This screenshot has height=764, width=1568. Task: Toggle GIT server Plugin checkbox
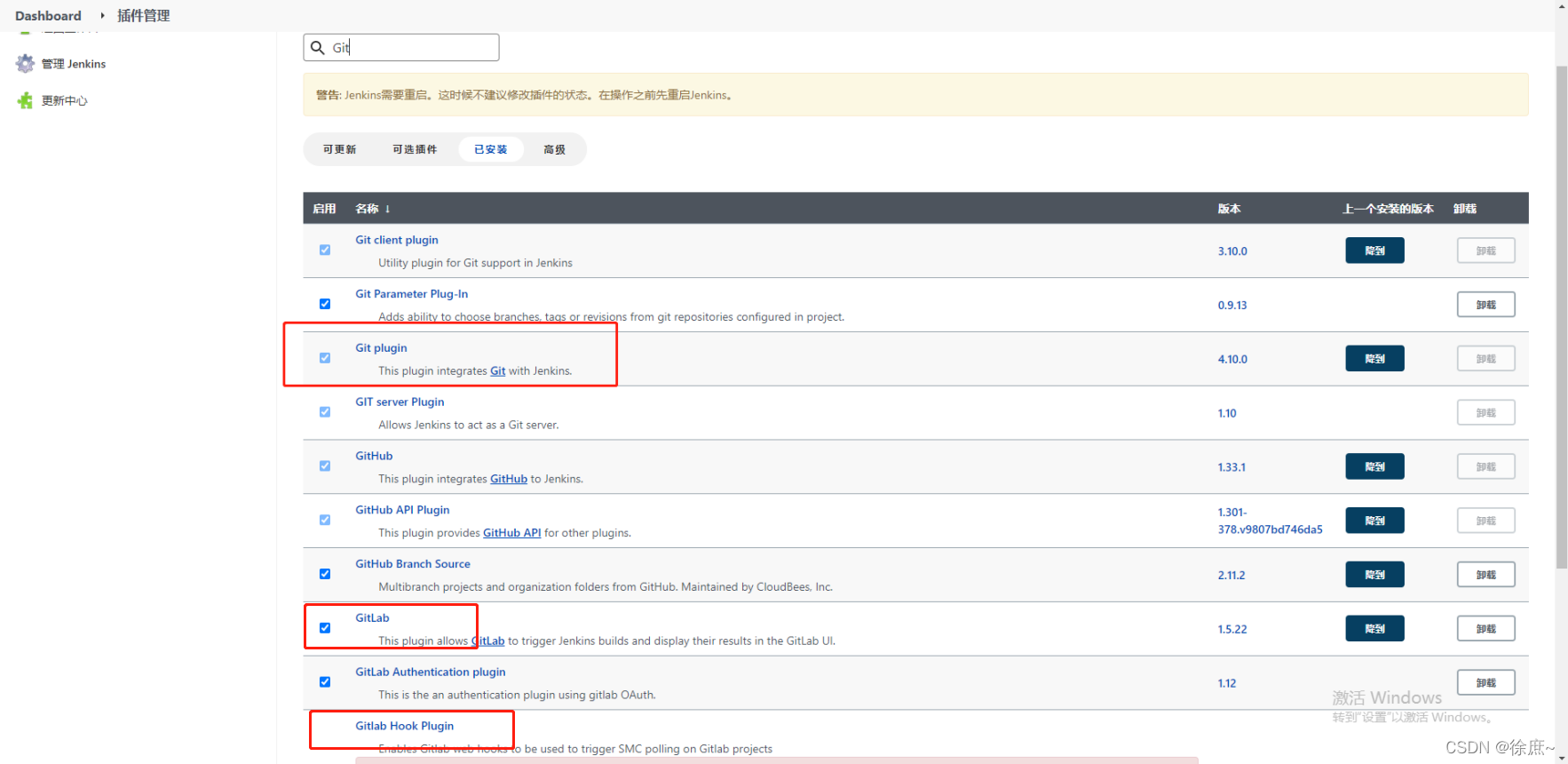[325, 412]
